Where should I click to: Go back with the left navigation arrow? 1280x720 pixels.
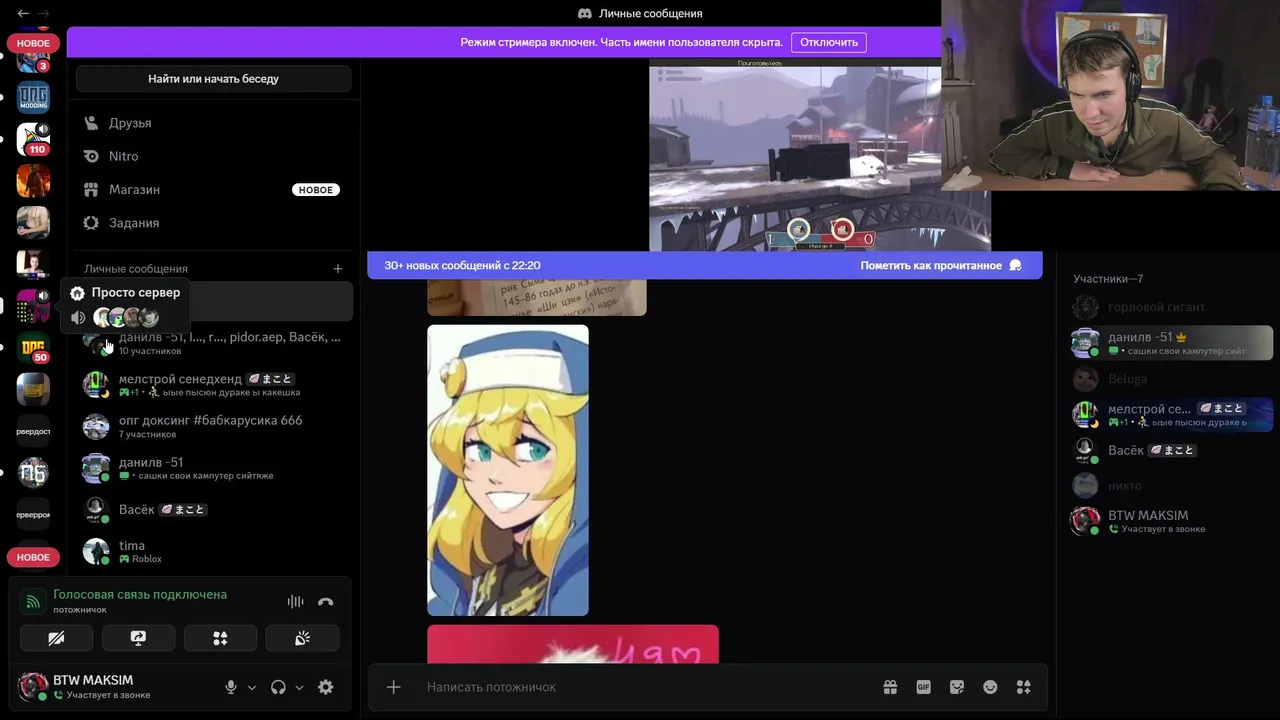(x=23, y=13)
